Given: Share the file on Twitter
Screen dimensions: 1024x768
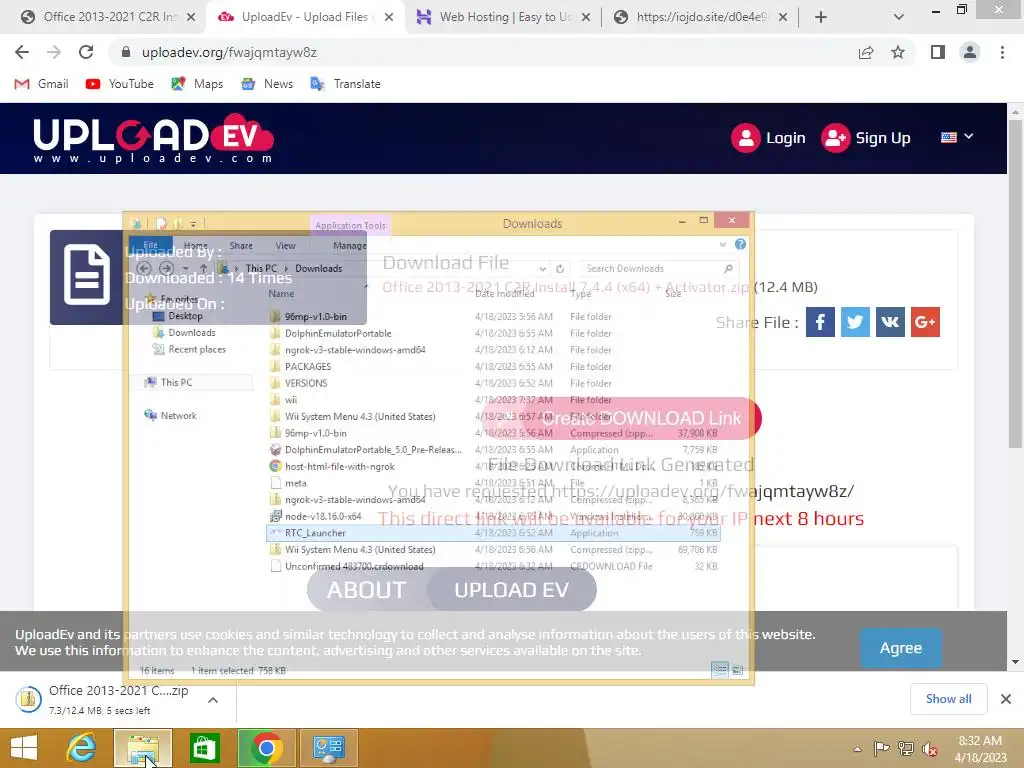Looking at the screenshot, I should click(x=856, y=322).
